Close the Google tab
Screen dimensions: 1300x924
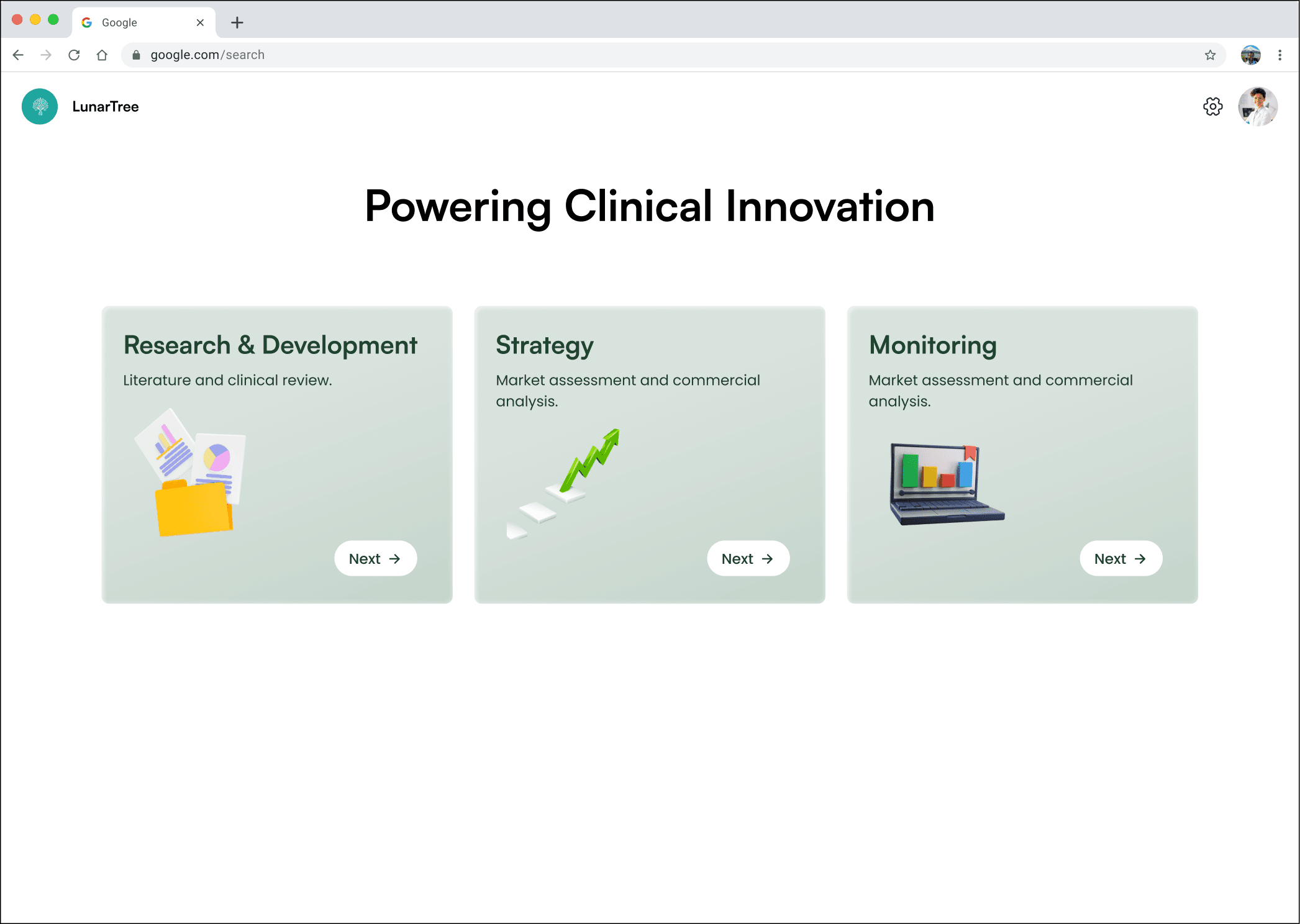[x=200, y=23]
